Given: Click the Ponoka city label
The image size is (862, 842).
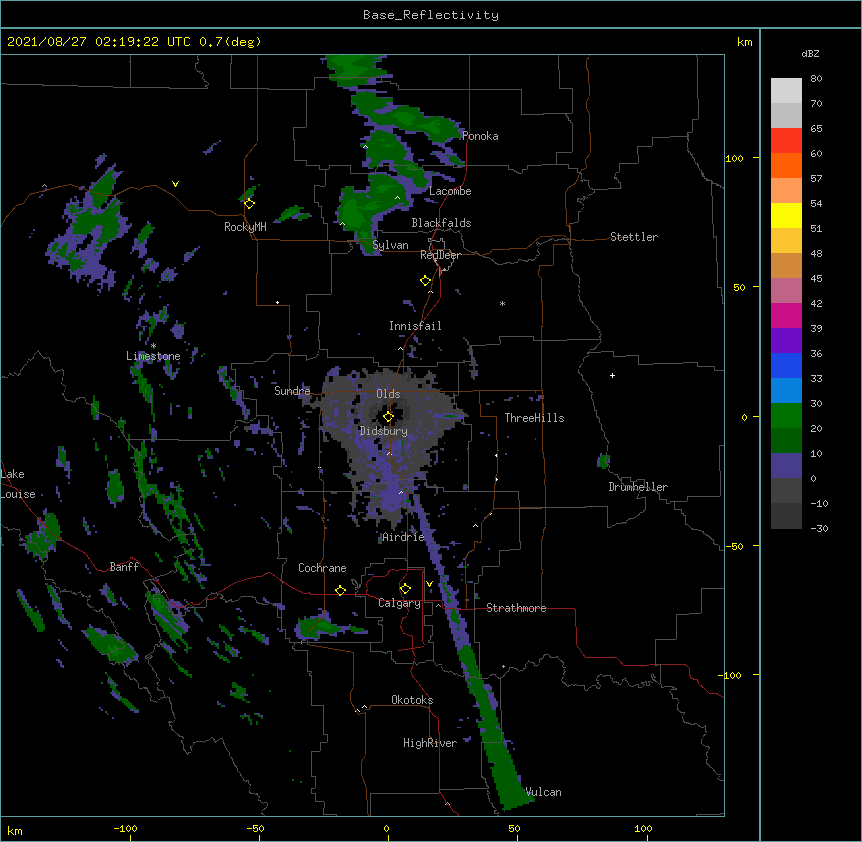Looking at the screenshot, I should coord(480,136).
